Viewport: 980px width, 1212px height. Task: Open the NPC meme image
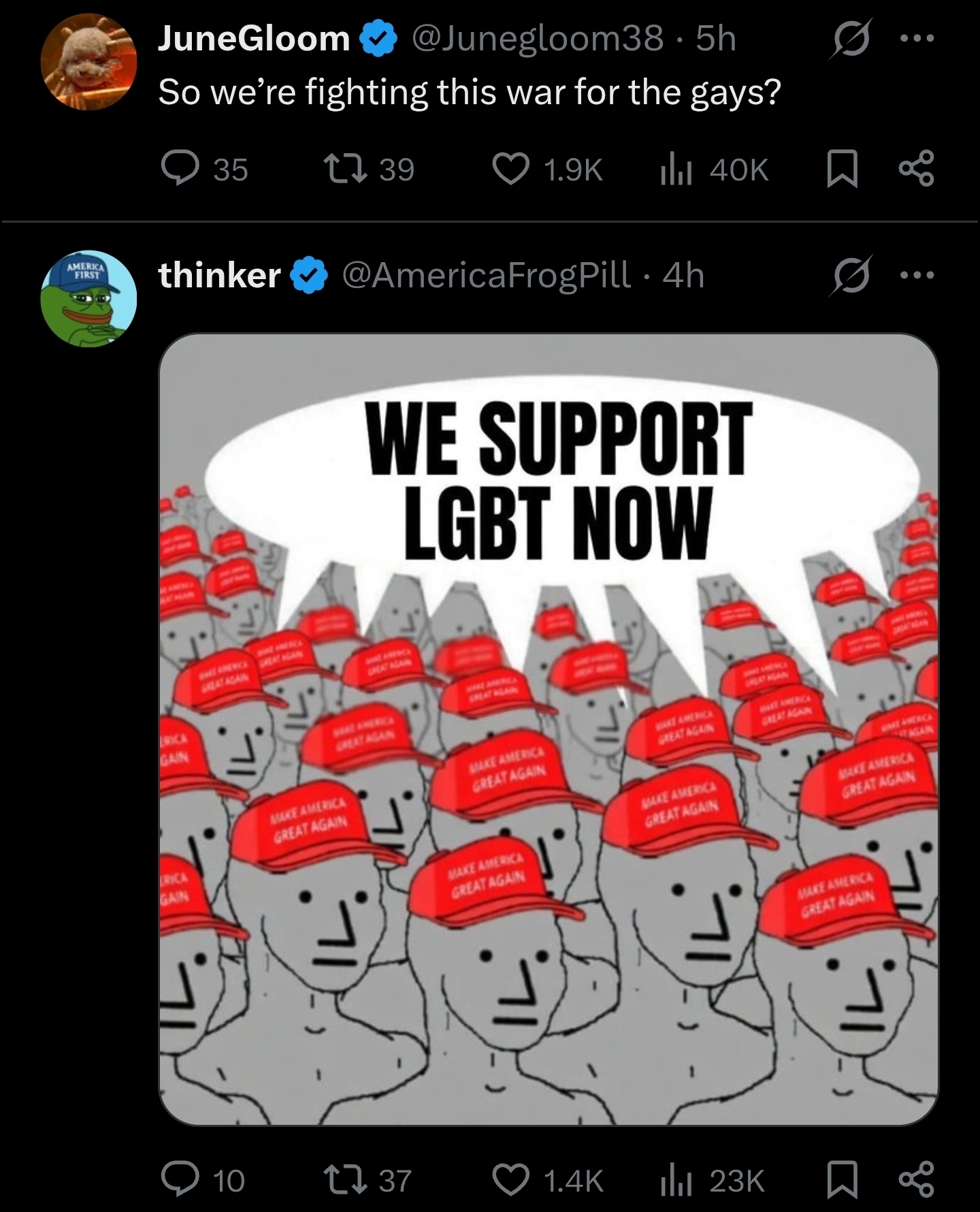click(549, 729)
